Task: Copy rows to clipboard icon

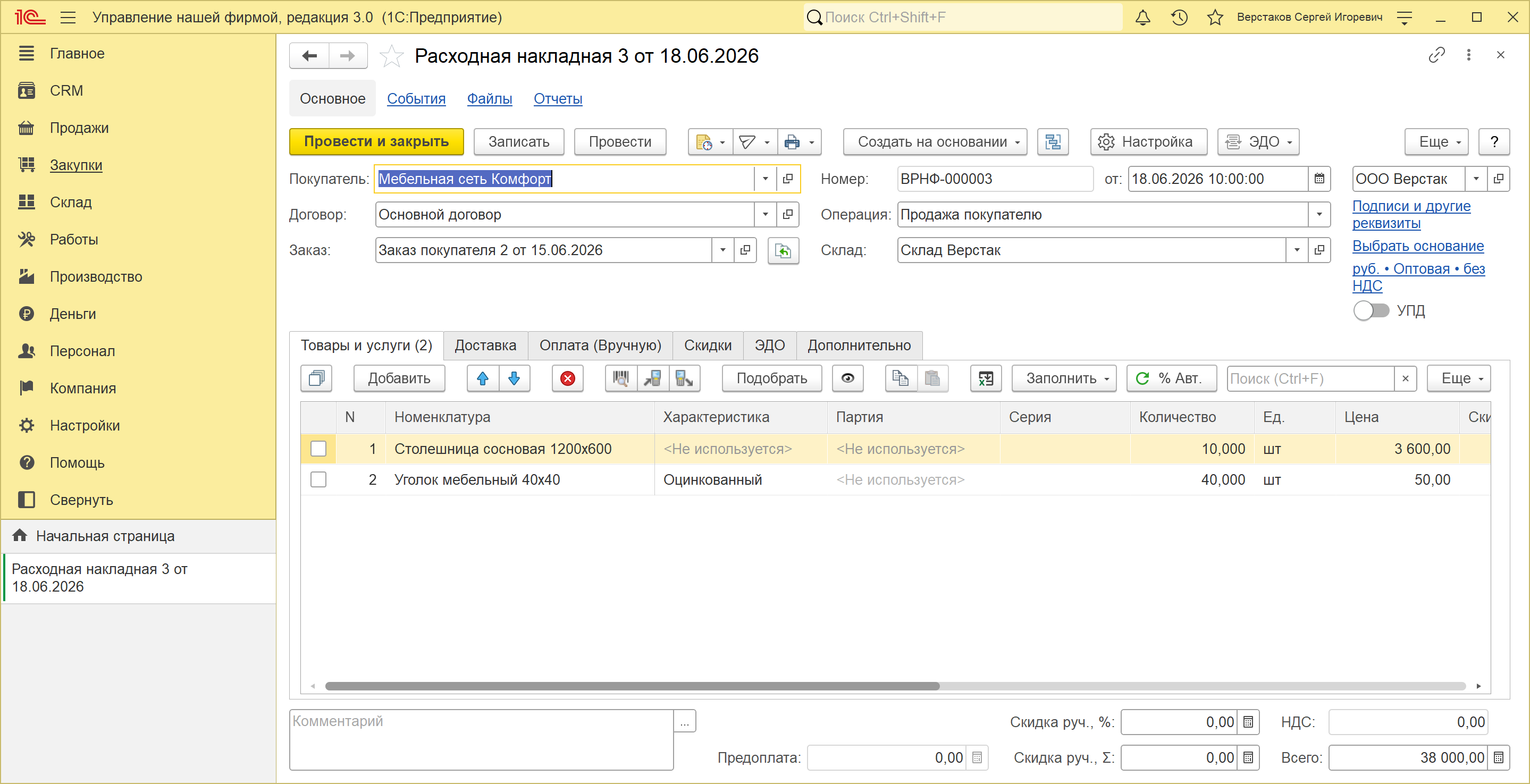Action: [901, 378]
